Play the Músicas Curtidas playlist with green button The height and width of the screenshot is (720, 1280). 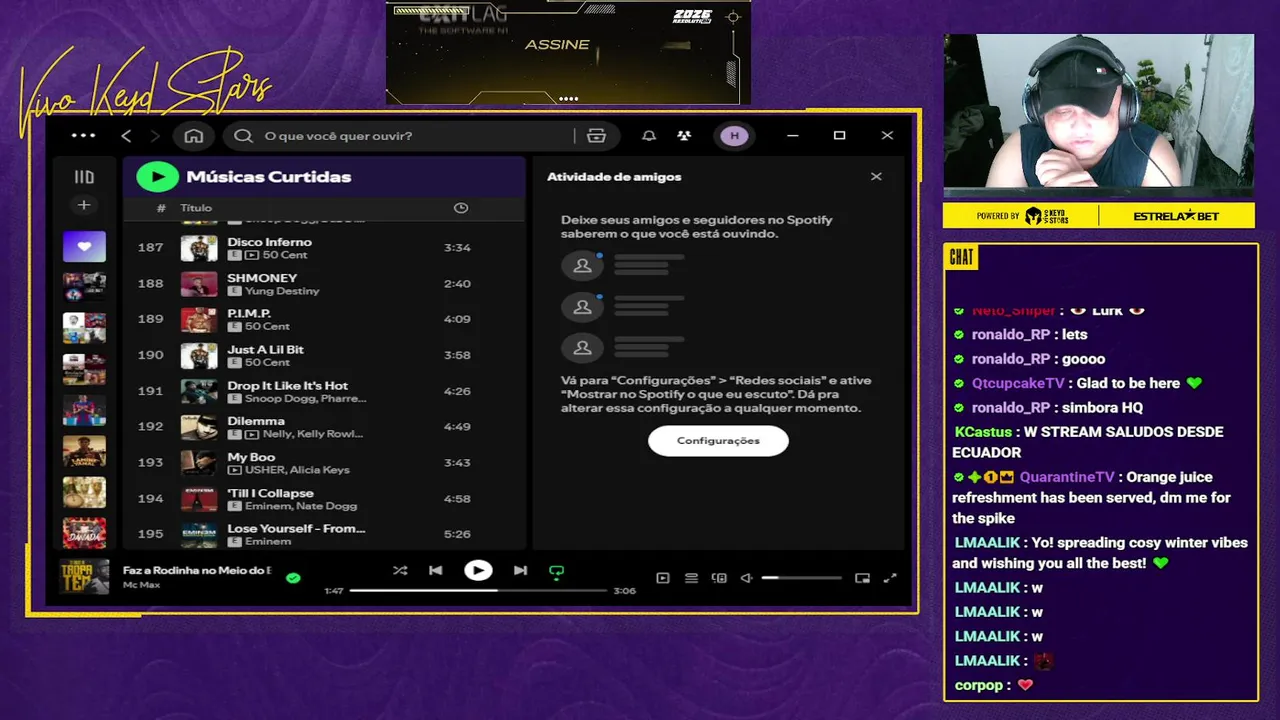pyautogui.click(x=157, y=177)
